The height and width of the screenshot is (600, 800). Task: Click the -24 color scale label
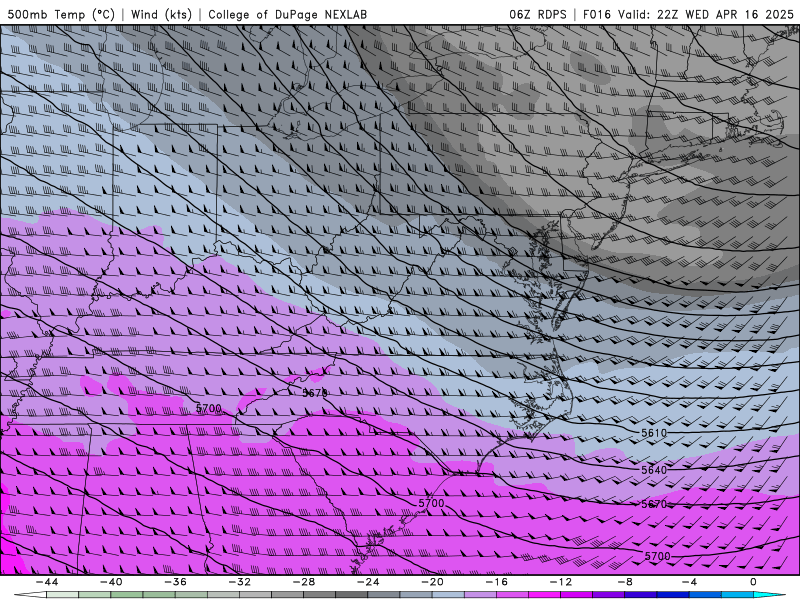(x=368, y=582)
